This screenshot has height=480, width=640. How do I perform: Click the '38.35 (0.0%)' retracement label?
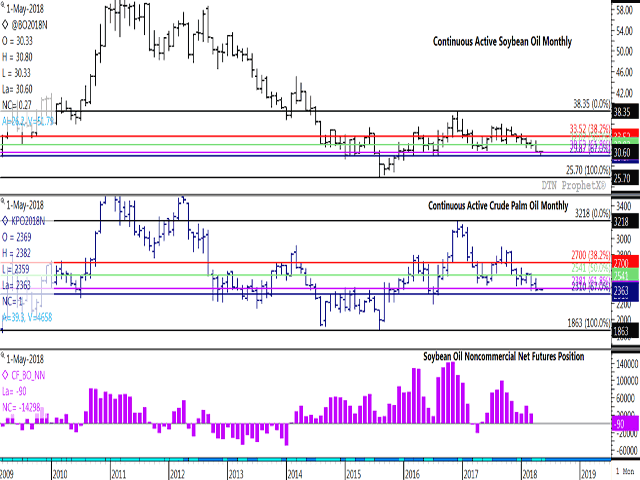click(592, 104)
